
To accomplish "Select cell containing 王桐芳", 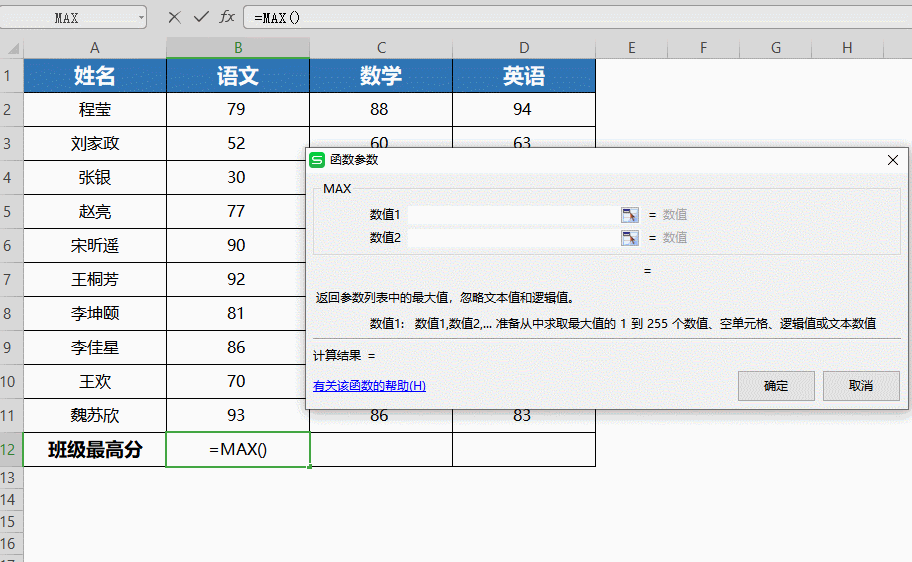I will click(x=95, y=279).
